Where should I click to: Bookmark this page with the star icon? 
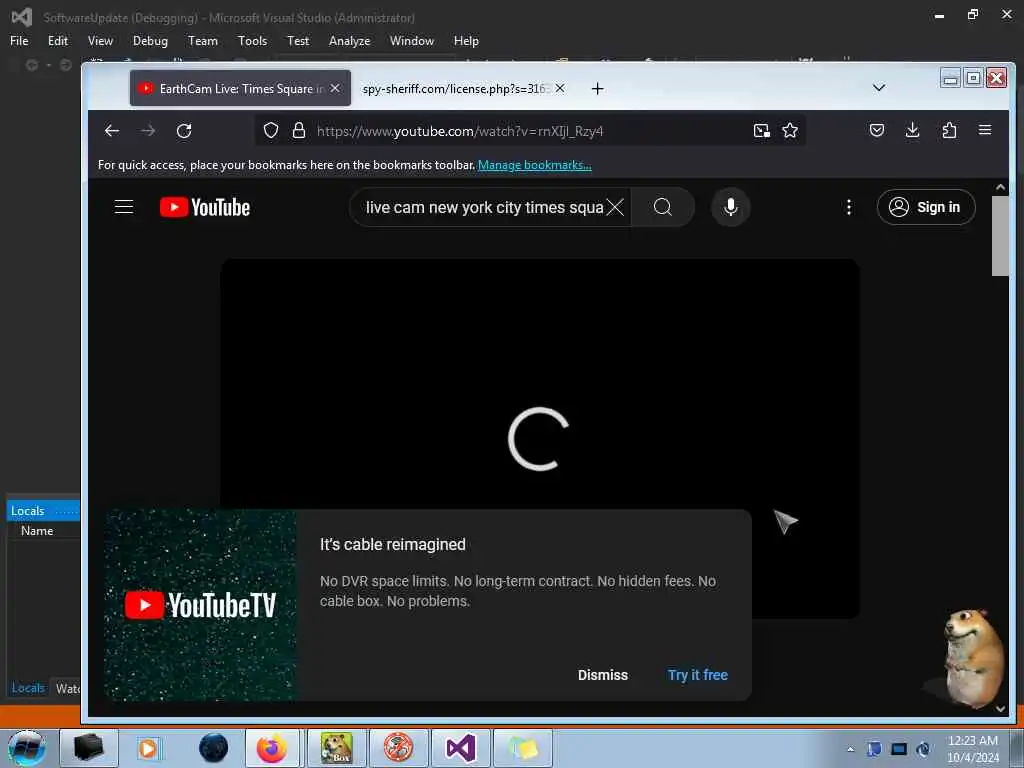[790, 131]
